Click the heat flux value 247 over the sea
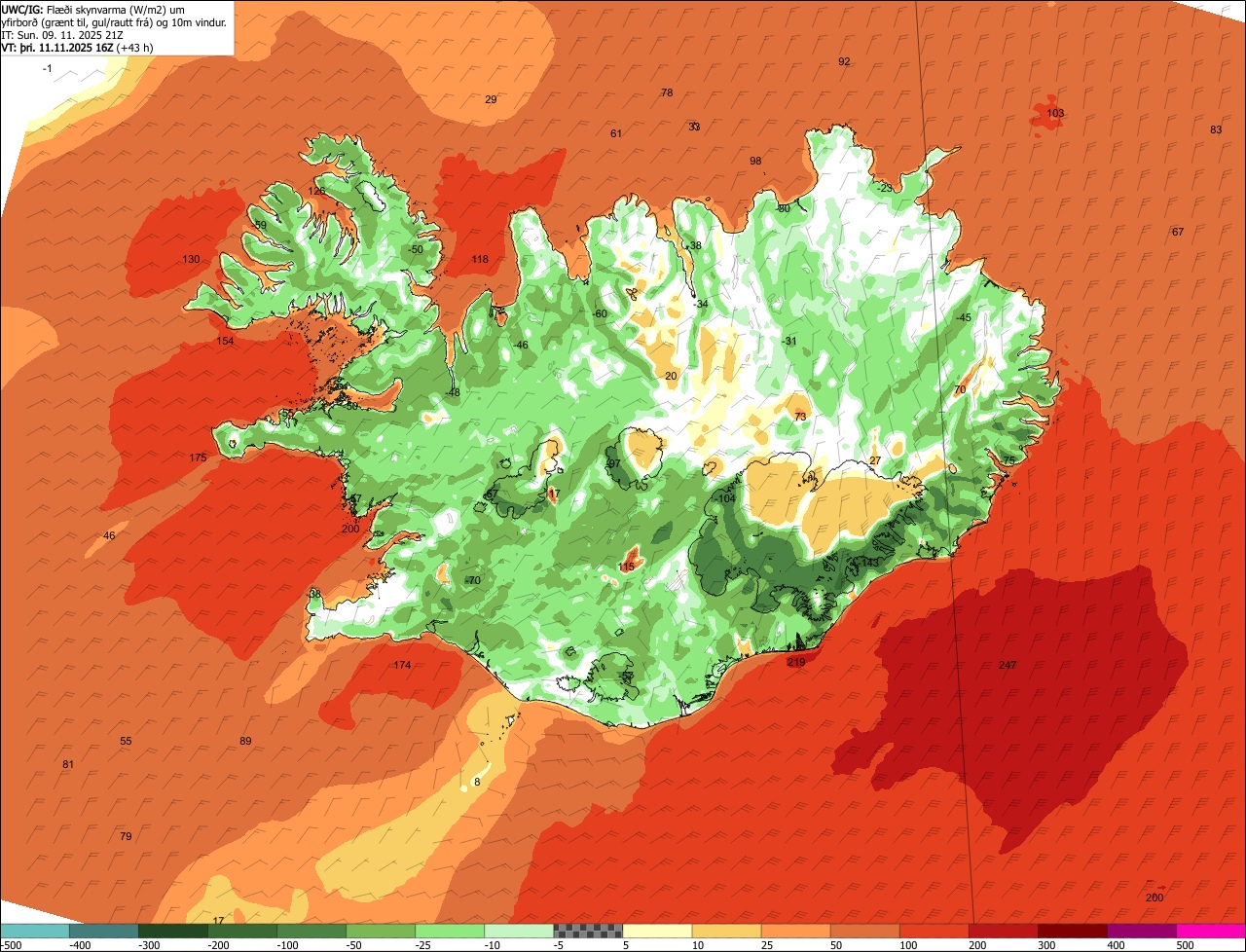The image size is (1246, 952). (1008, 665)
